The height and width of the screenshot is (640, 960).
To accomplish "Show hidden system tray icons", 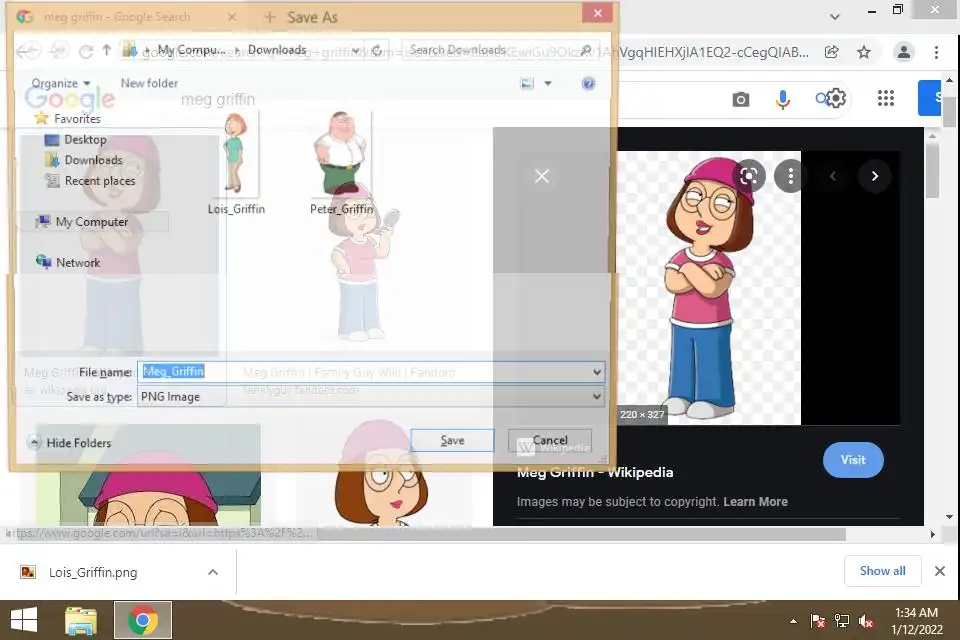I will [x=793, y=621].
